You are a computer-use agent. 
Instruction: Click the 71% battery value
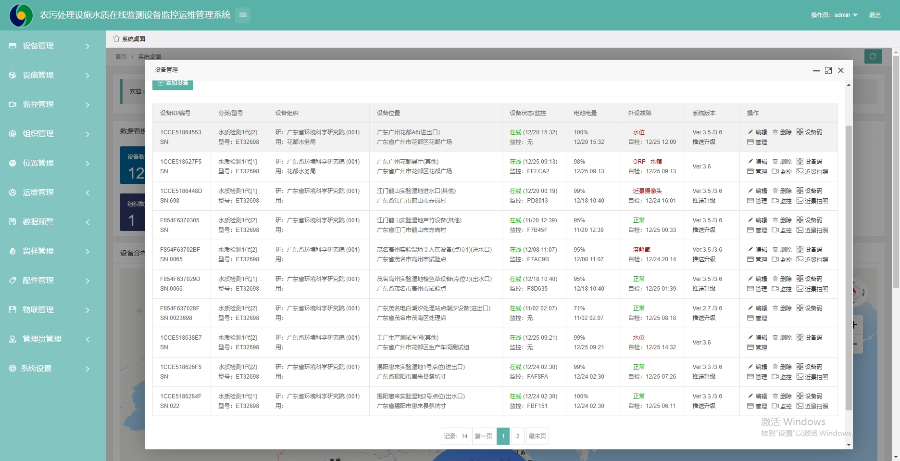tap(580, 308)
